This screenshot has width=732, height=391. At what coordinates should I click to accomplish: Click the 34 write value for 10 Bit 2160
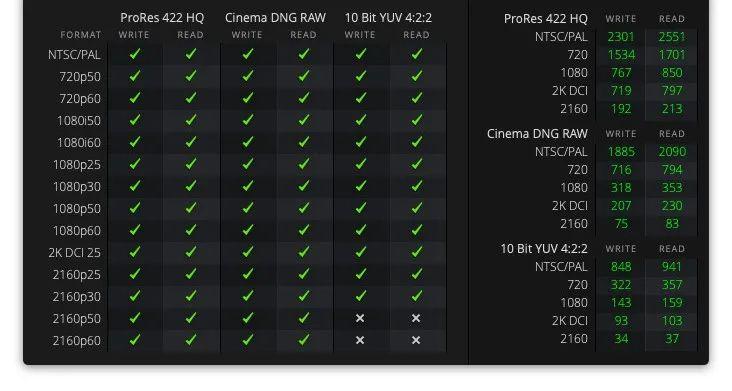(x=621, y=338)
